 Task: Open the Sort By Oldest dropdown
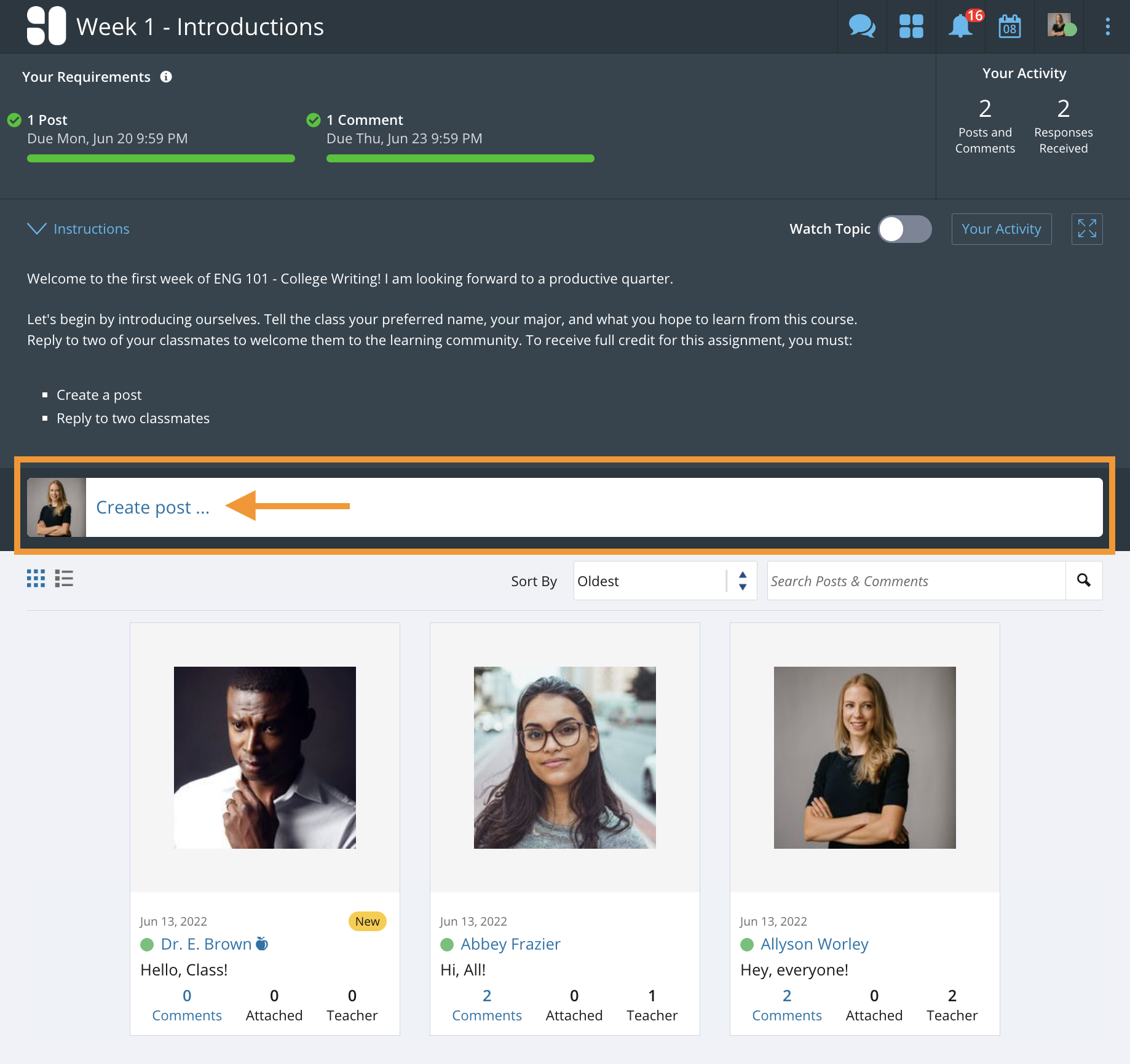pyautogui.click(x=665, y=581)
